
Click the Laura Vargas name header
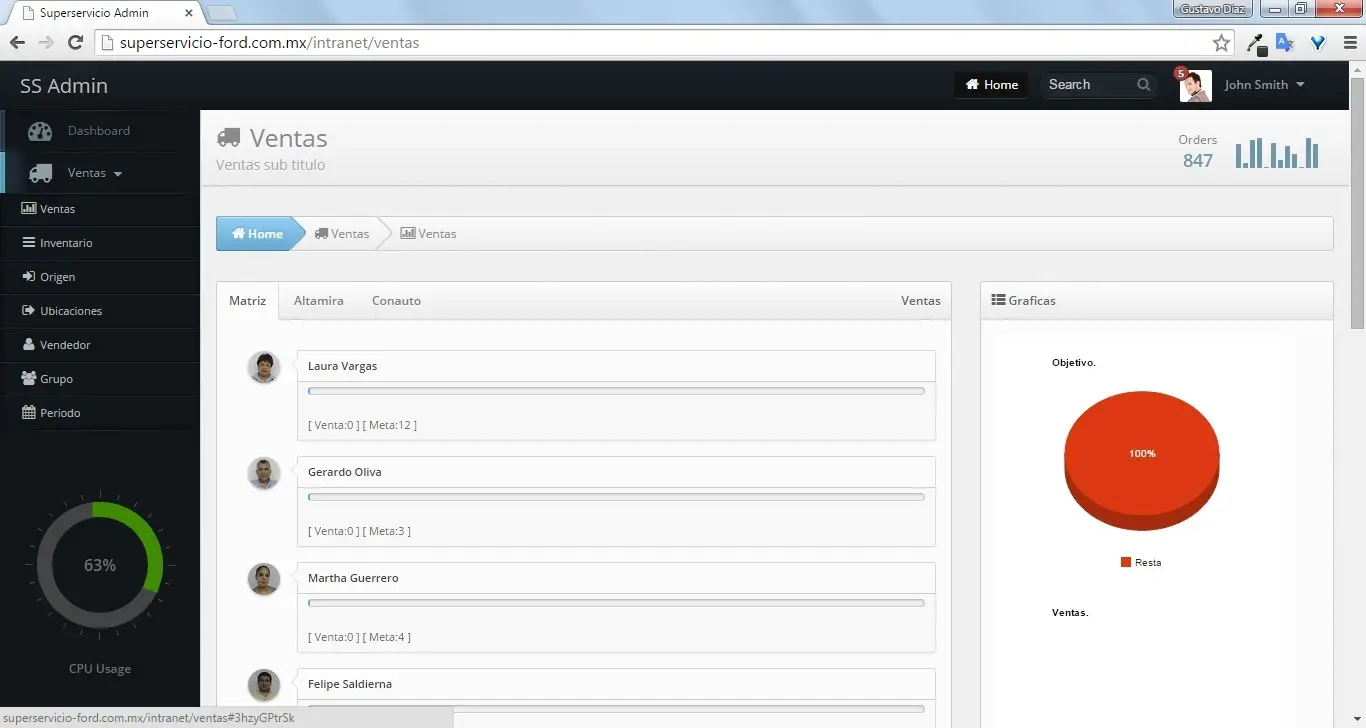[616, 366]
